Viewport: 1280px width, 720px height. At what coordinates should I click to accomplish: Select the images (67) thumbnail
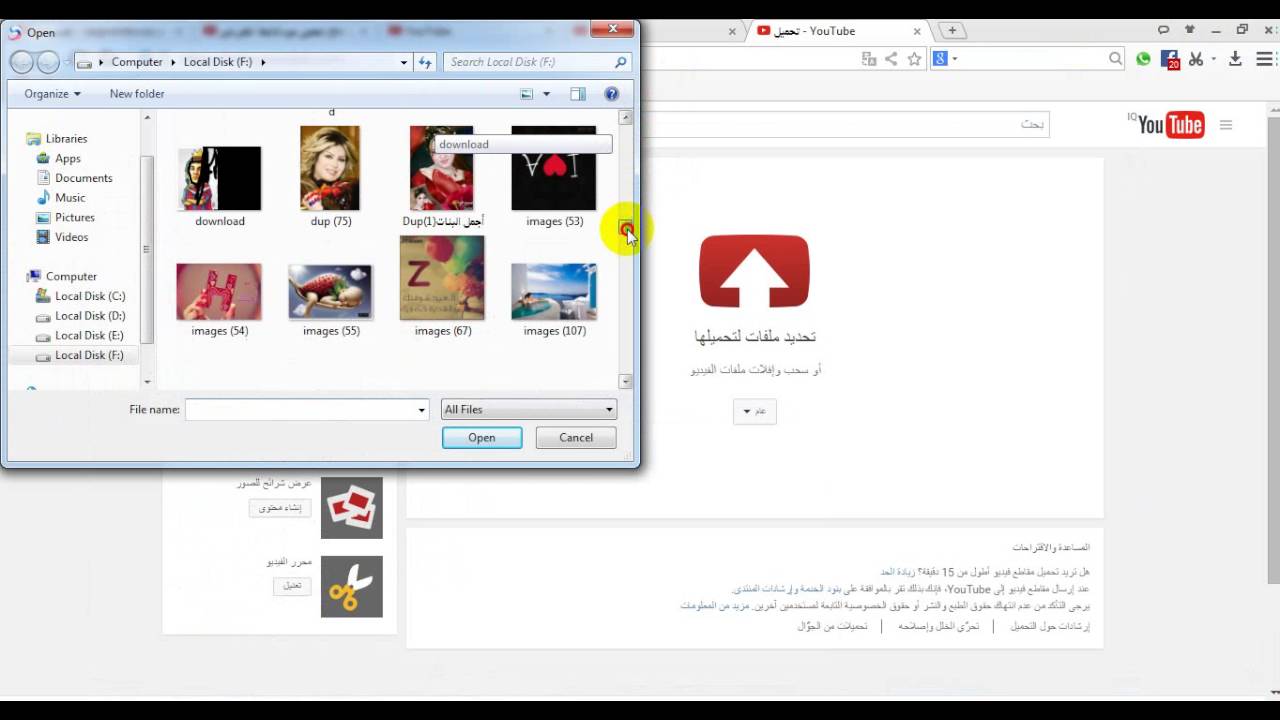442,277
